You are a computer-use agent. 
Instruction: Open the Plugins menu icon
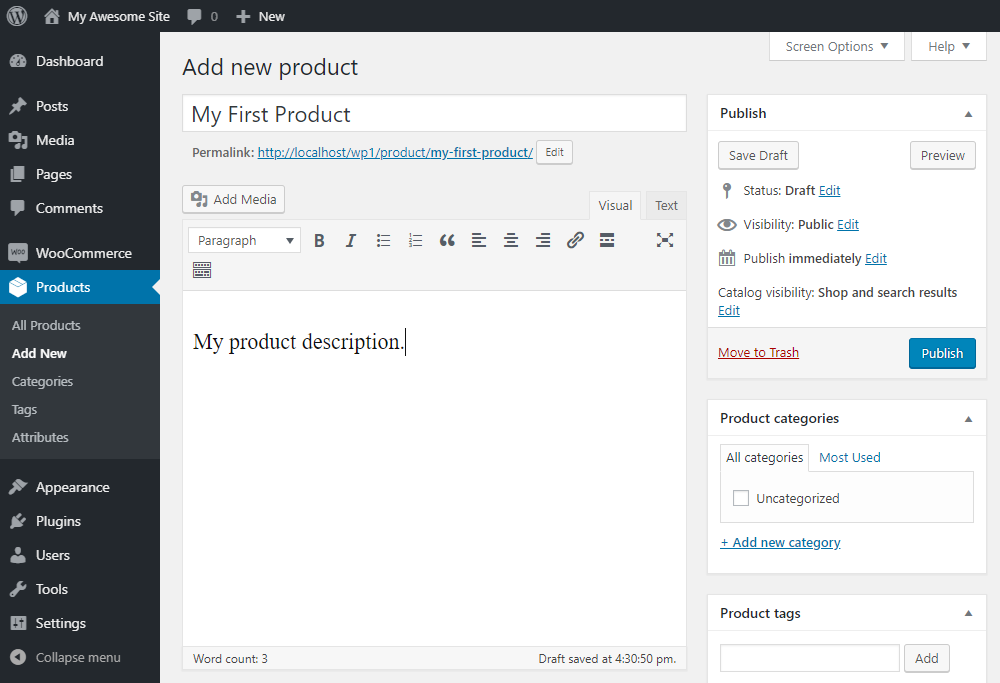tap(18, 522)
